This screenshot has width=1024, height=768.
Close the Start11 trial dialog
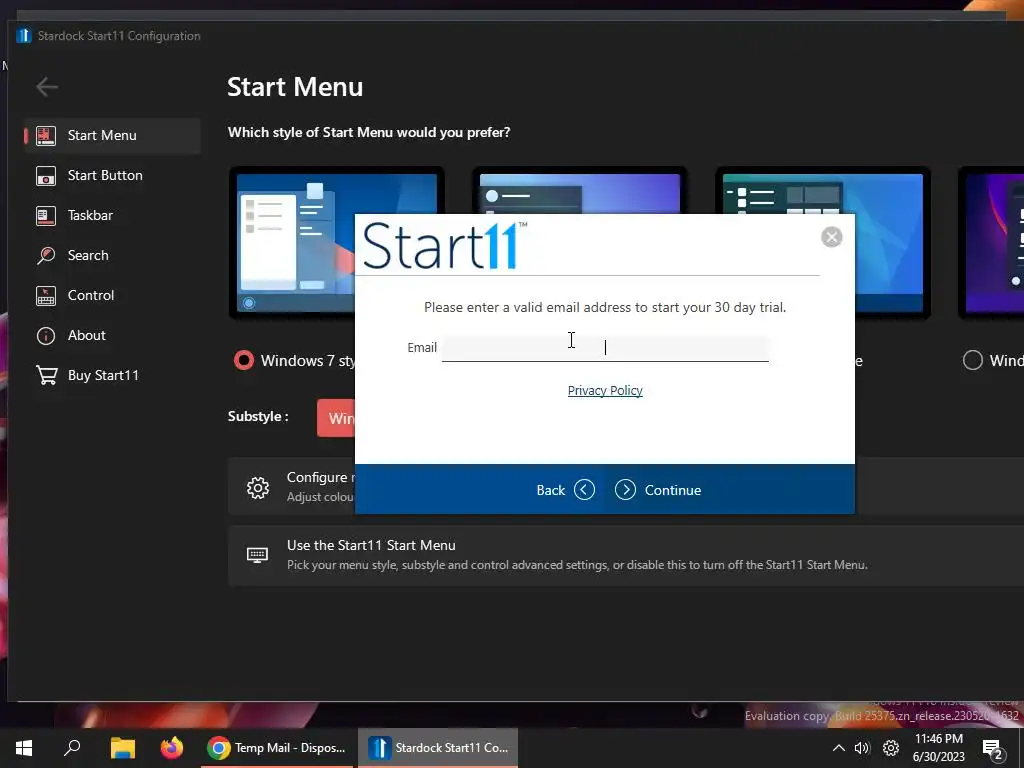point(831,237)
